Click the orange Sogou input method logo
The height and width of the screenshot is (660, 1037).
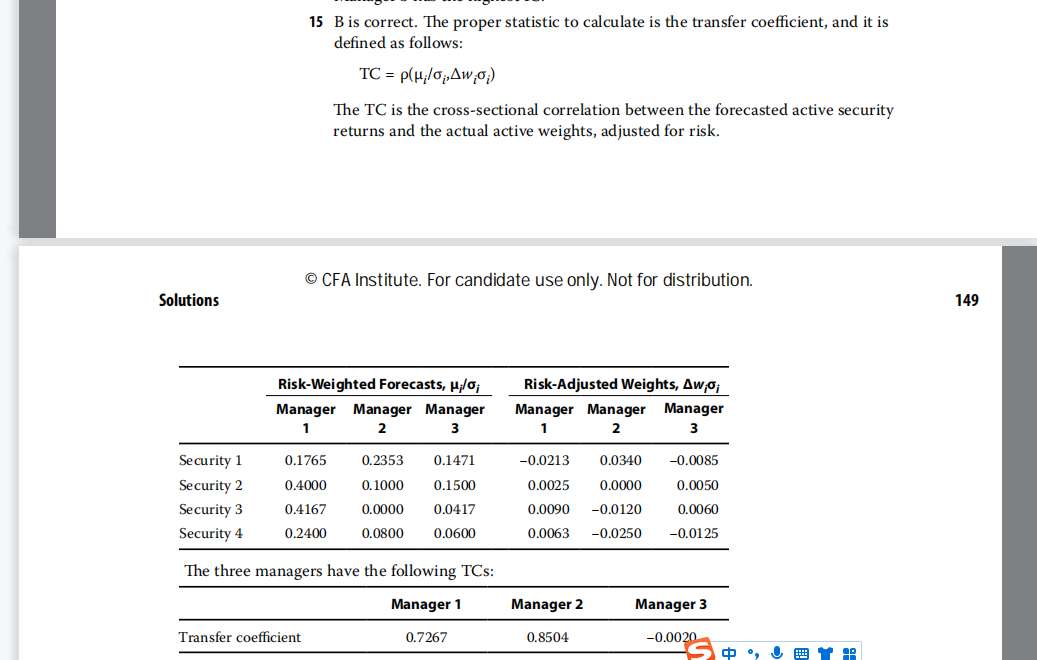coord(700,650)
